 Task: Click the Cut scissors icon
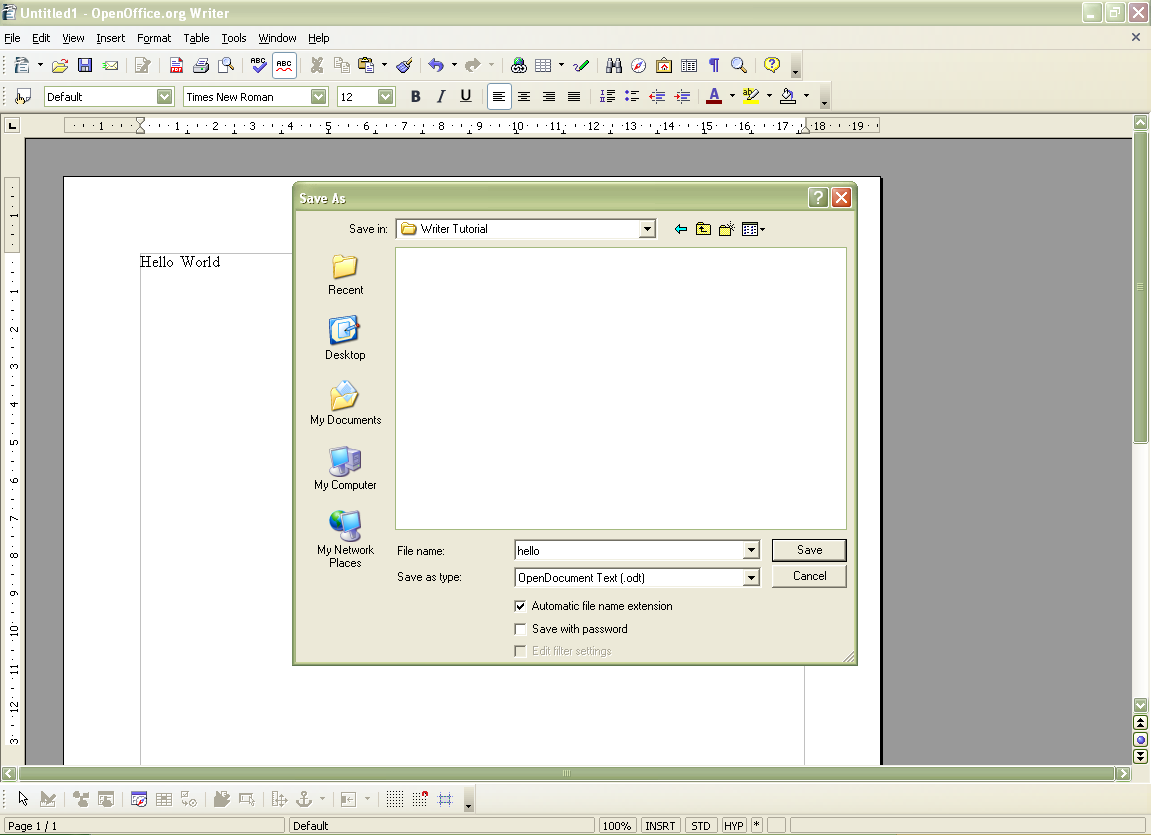pos(317,65)
